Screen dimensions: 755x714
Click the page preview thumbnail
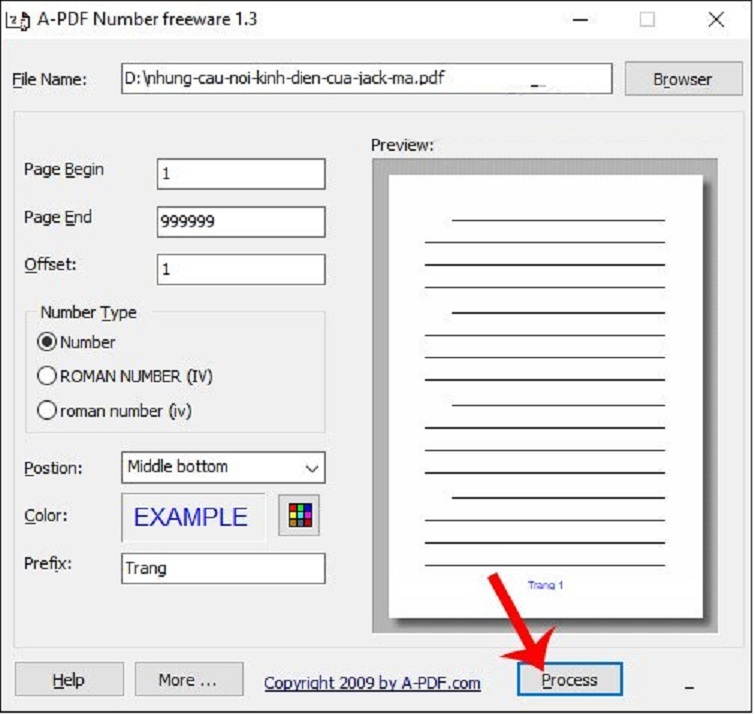(545, 395)
